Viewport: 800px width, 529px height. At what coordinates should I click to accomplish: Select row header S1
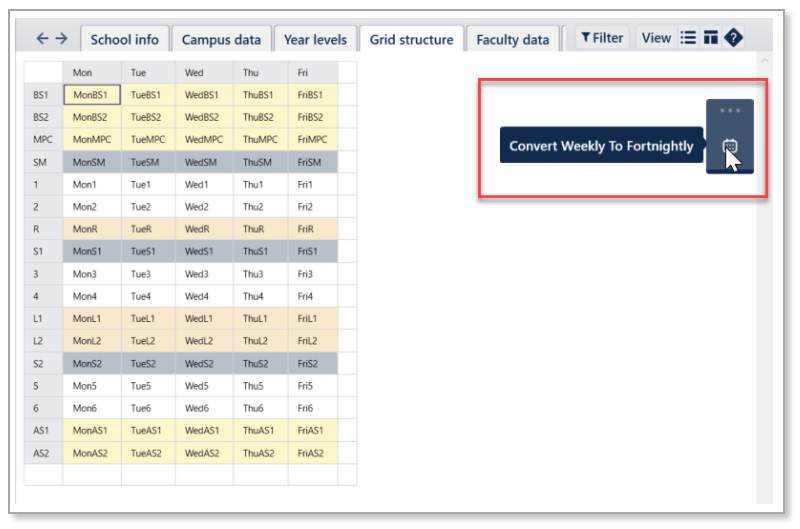(43, 251)
